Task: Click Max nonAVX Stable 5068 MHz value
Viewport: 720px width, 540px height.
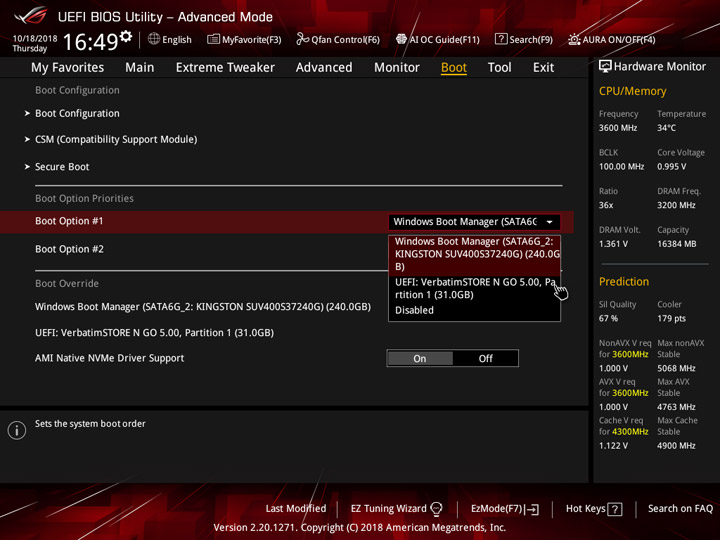Action: tap(676, 368)
